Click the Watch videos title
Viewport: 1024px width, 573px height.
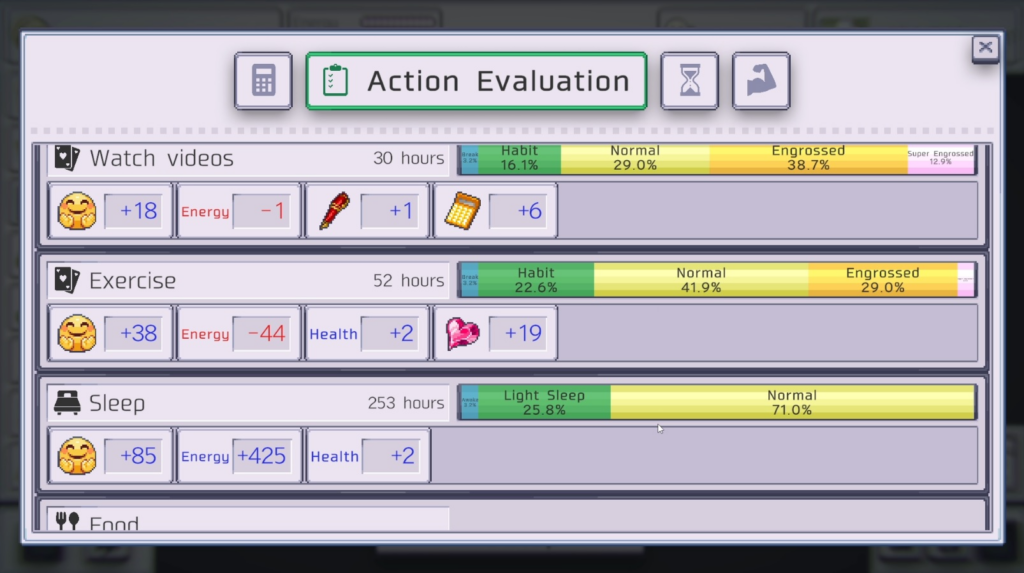pos(161,158)
